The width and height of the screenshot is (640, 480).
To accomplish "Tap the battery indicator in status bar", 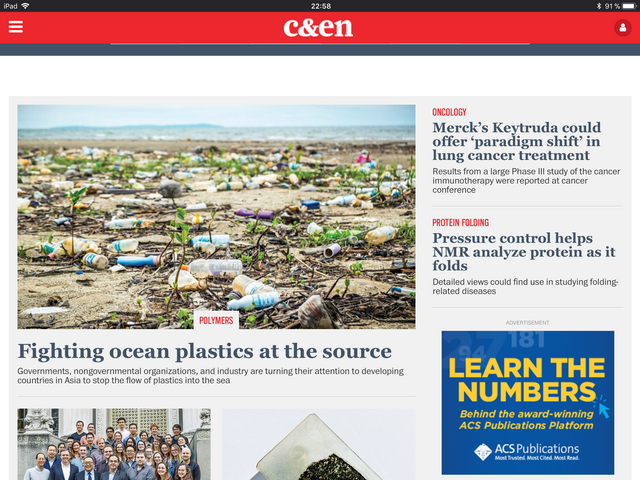I will point(629,6).
